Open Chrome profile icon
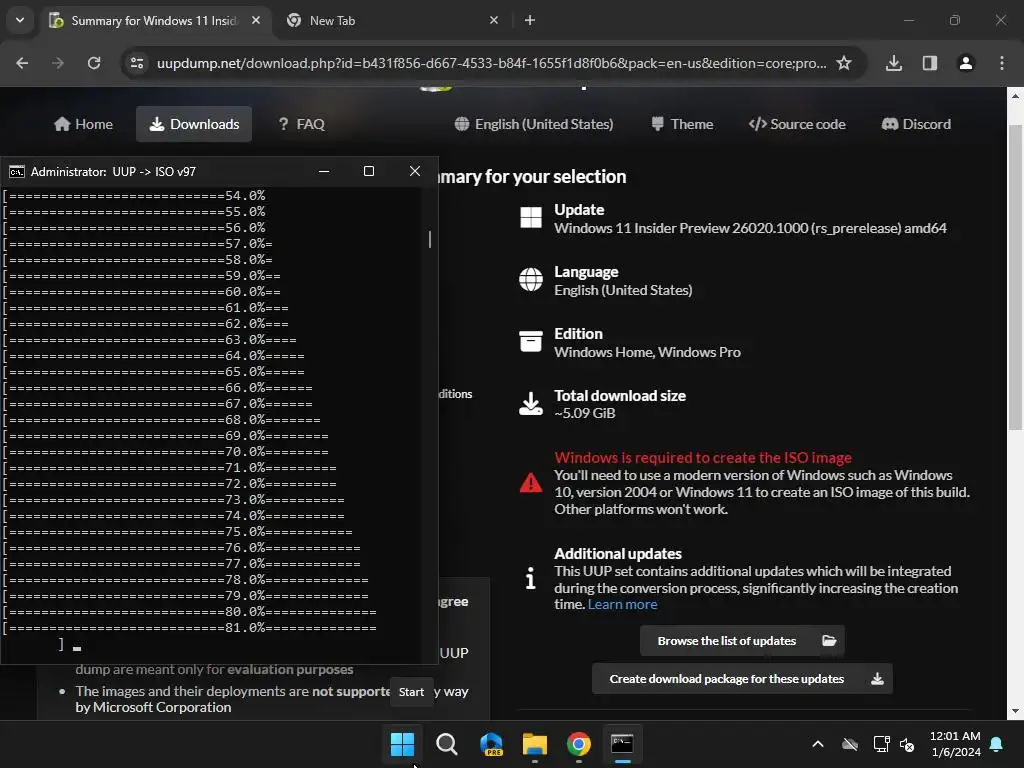 pyautogui.click(x=966, y=63)
